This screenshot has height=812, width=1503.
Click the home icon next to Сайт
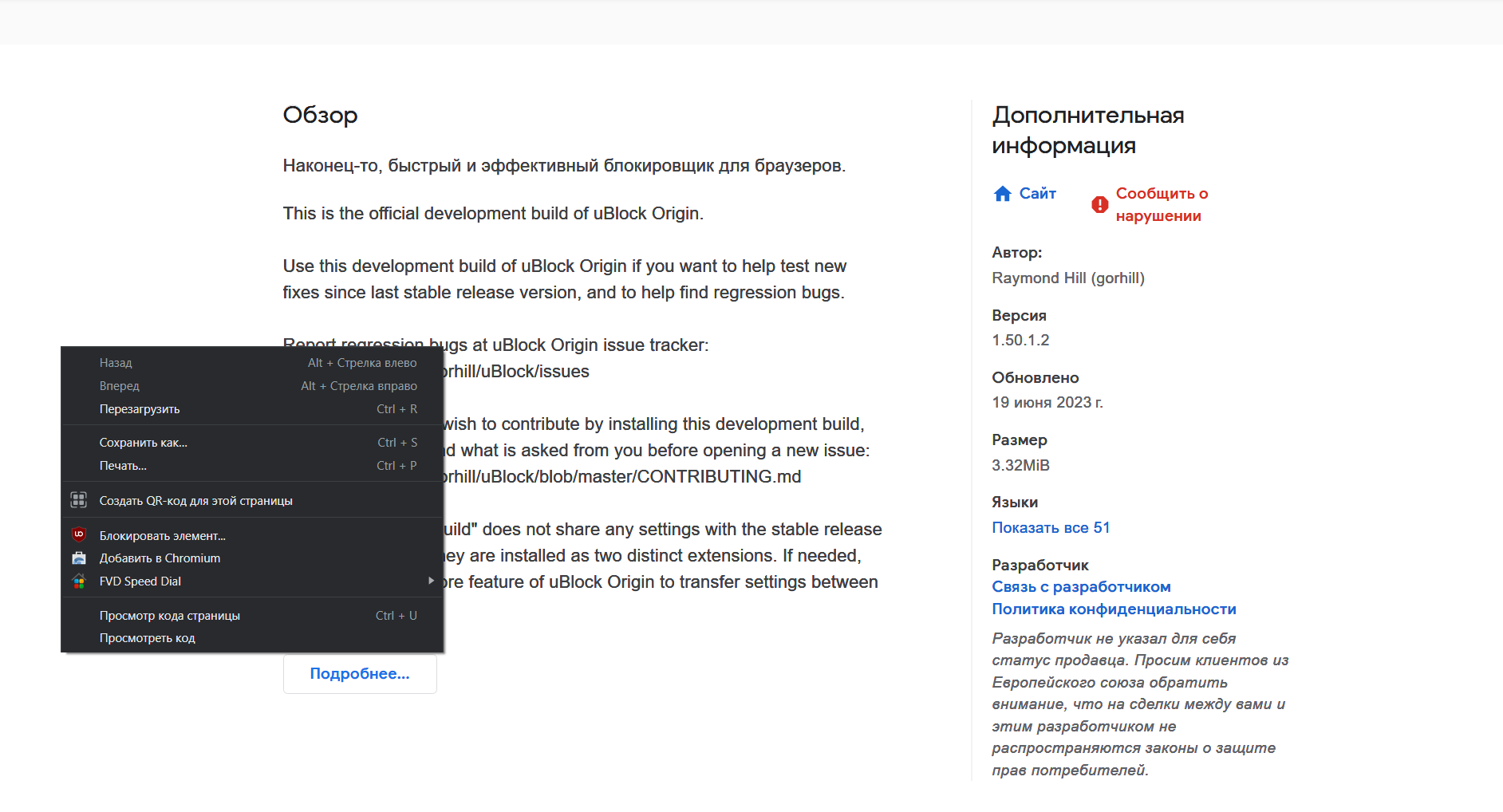1003,193
